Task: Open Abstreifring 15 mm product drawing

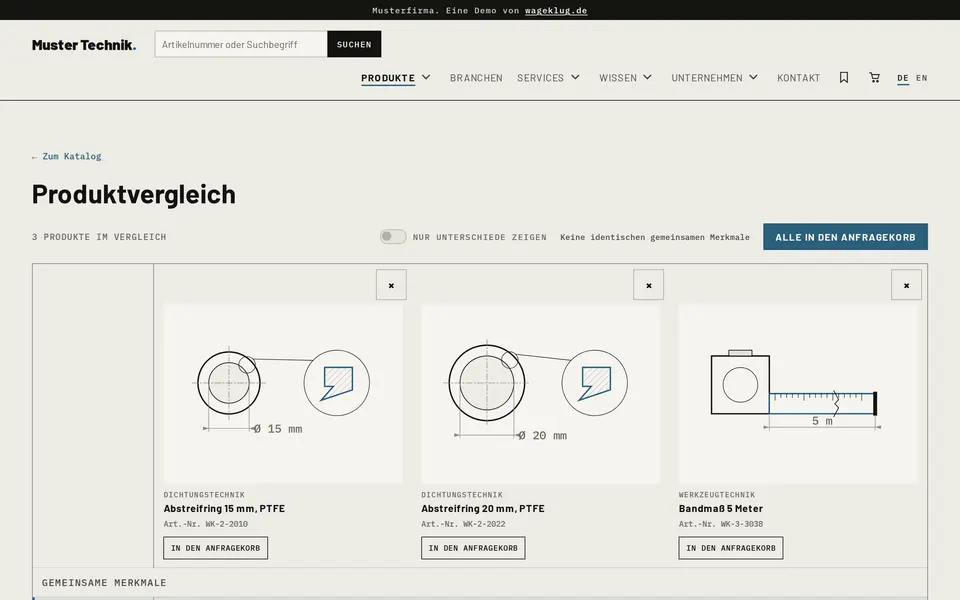Action: pyautogui.click(x=283, y=394)
